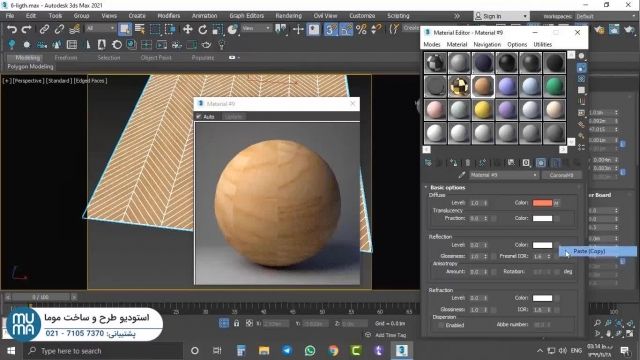Click the teapot Render icon
The width and height of the screenshot is (640, 360).
(x=207, y=44)
